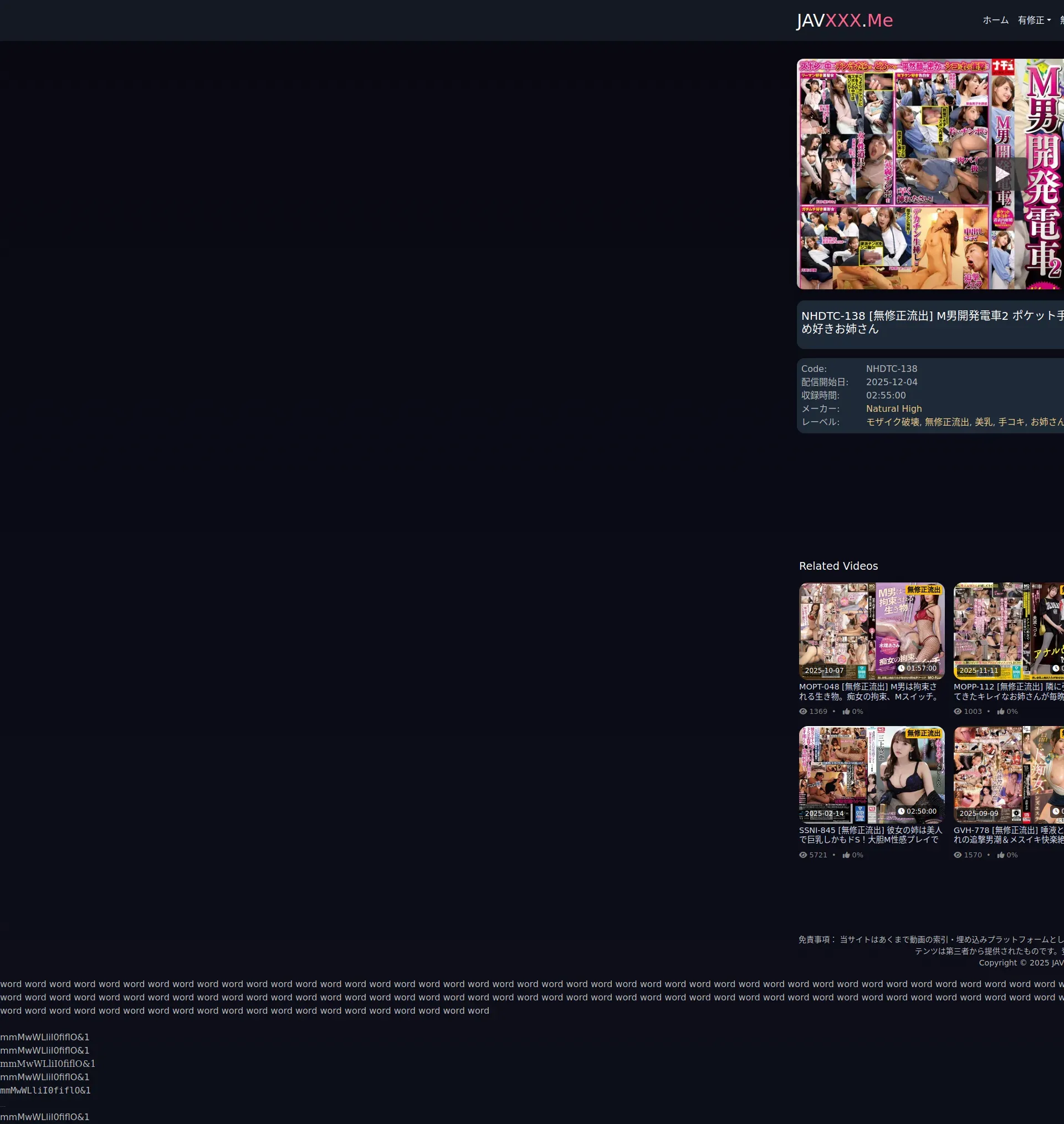Click the clock icon beside 01:57:00 duration
This screenshot has width=1064, height=1124.
[901, 668]
